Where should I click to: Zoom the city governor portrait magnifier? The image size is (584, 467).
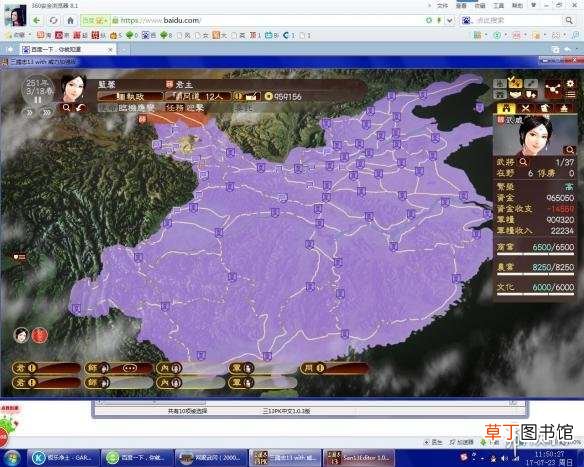click(x=569, y=150)
